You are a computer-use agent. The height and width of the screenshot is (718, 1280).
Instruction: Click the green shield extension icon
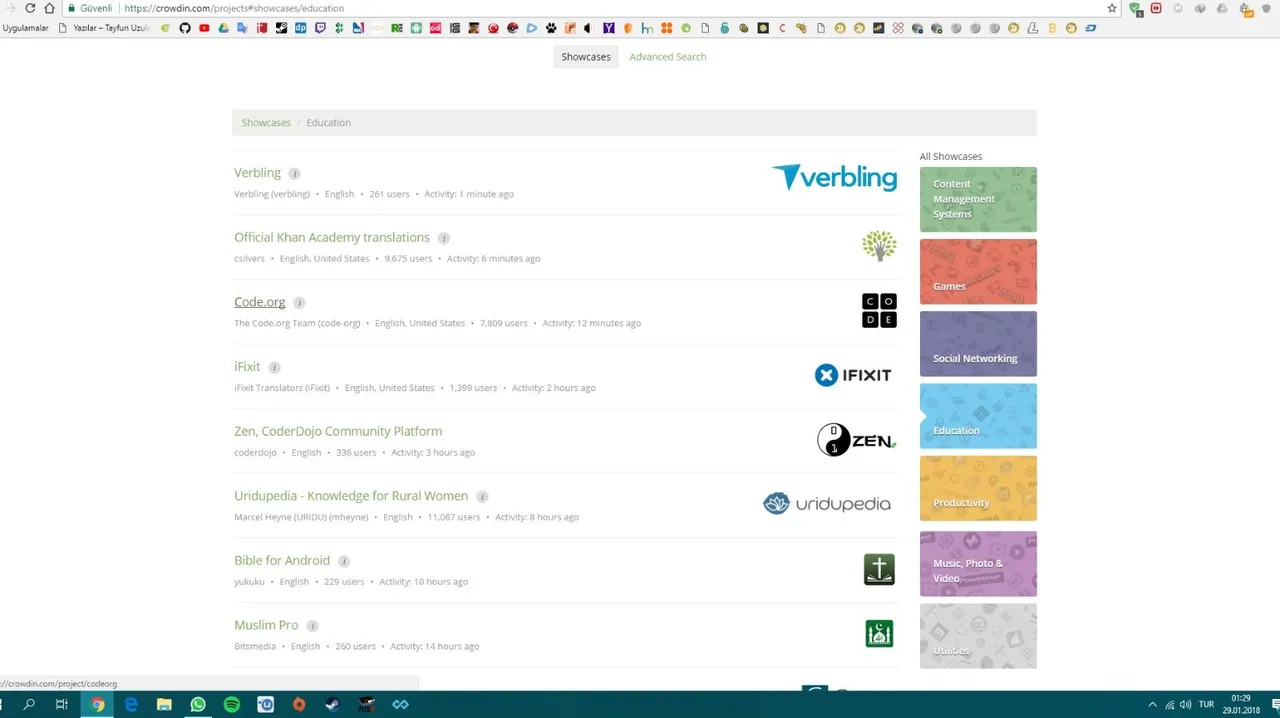click(x=1136, y=8)
